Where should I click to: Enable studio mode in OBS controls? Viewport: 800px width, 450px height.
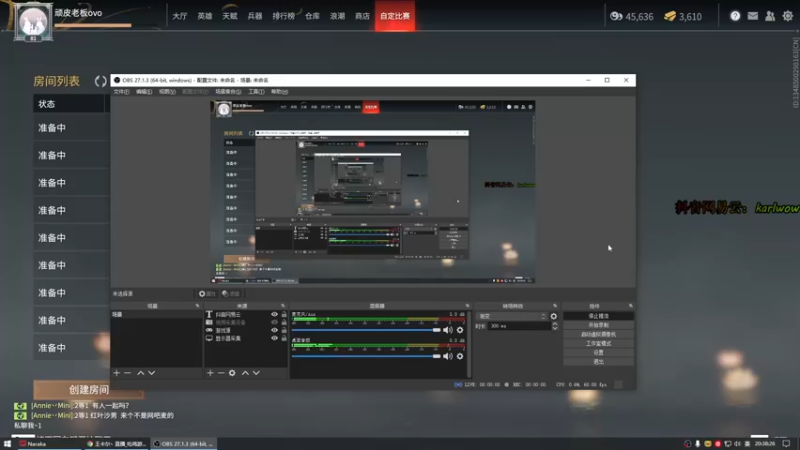(x=598, y=343)
